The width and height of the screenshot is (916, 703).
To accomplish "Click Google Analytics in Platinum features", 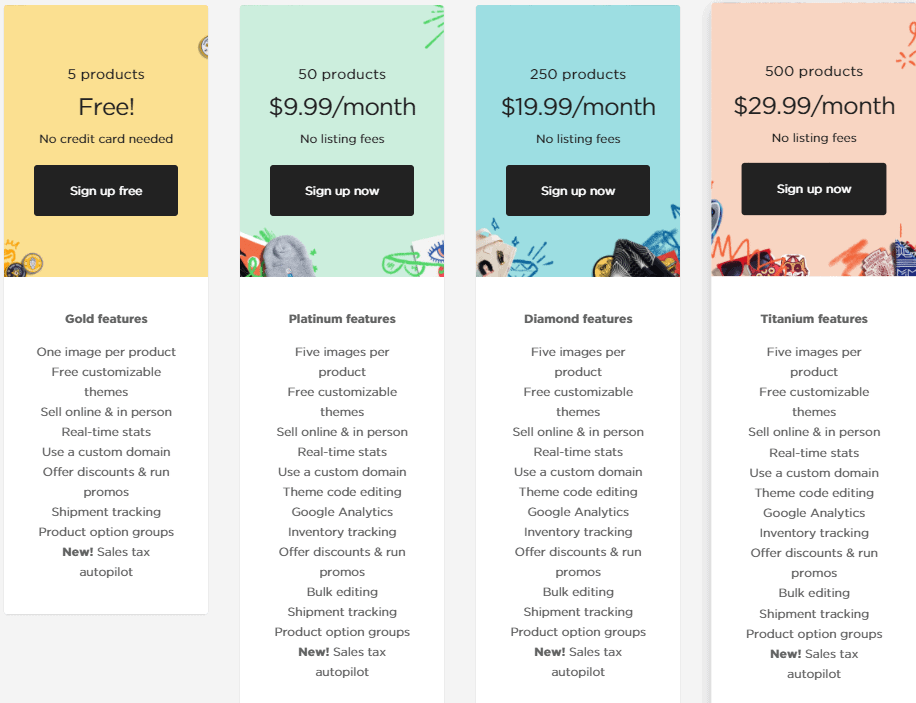I will coord(342,512).
